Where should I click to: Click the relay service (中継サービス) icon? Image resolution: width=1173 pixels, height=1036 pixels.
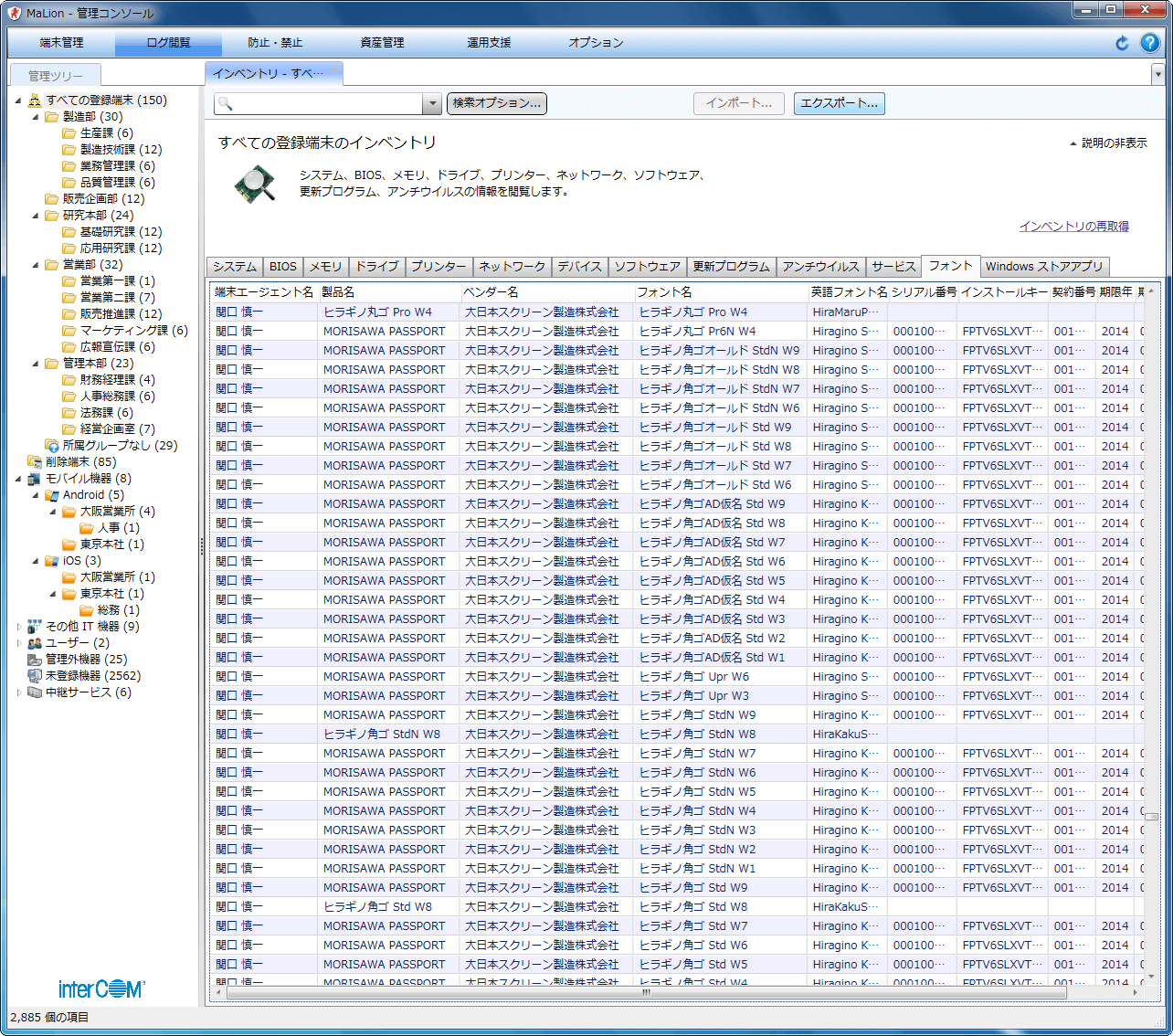[35, 692]
